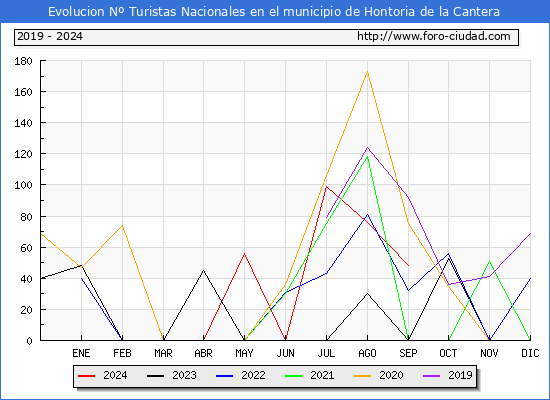The height and width of the screenshot is (400, 550).
Task: Click the 180 value on the y-axis
Action: pos(23,61)
